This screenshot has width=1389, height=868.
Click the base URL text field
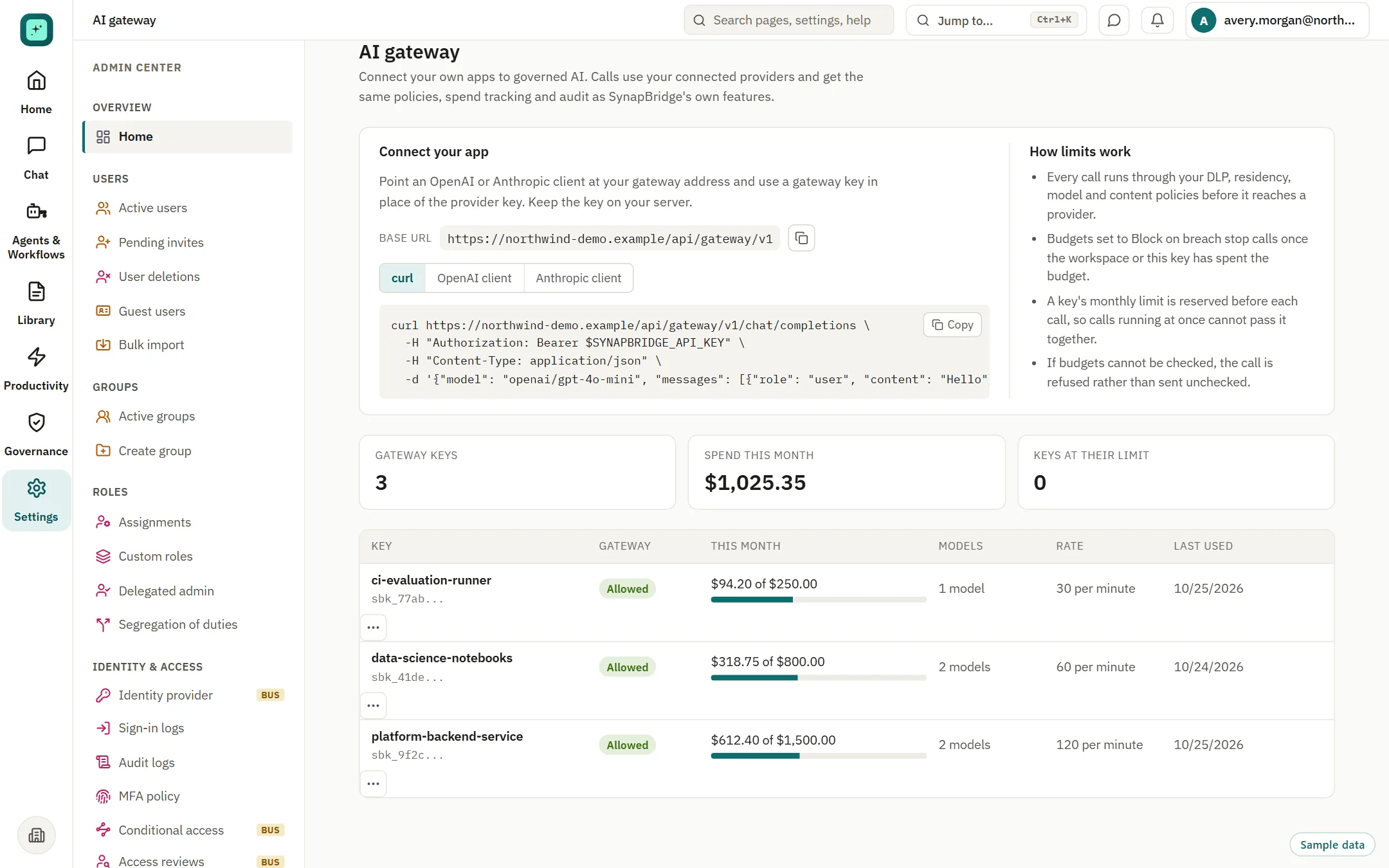pyautogui.click(x=610, y=239)
